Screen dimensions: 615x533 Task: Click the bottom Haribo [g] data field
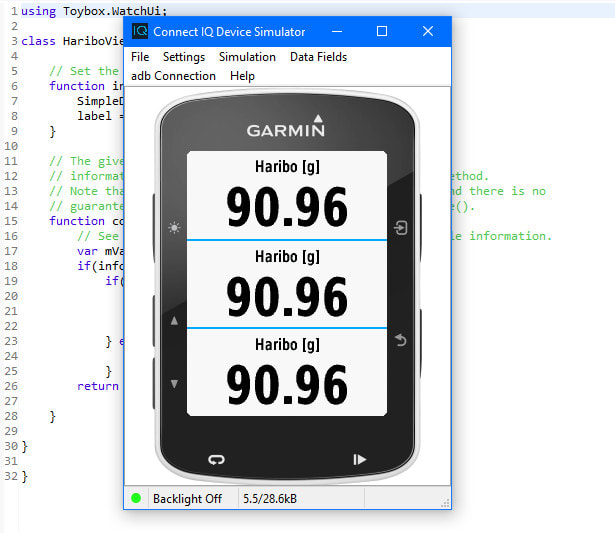[x=287, y=373]
